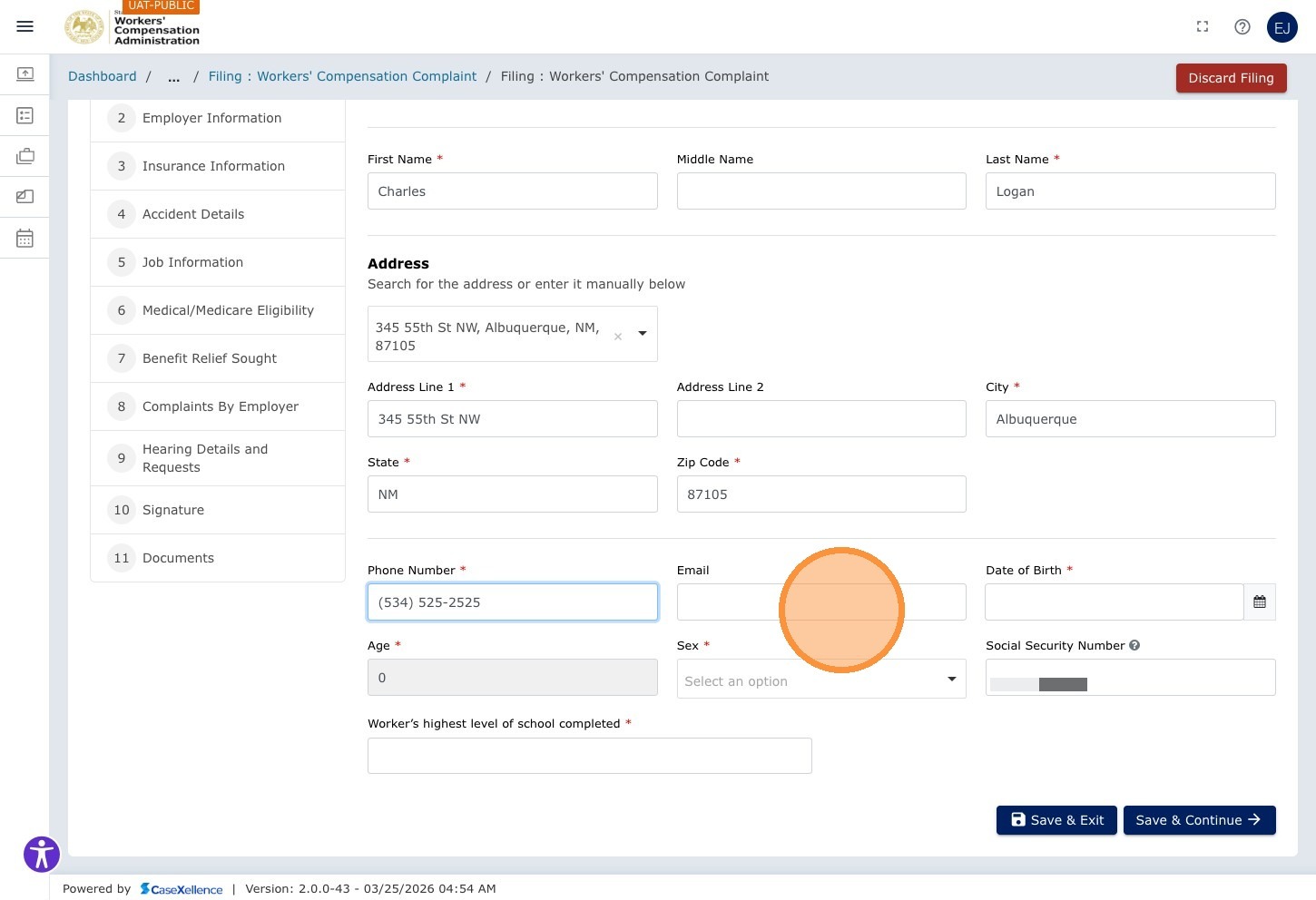1316x900 pixels.
Task: Open the hamburger navigation menu
Action: [25, 26]
